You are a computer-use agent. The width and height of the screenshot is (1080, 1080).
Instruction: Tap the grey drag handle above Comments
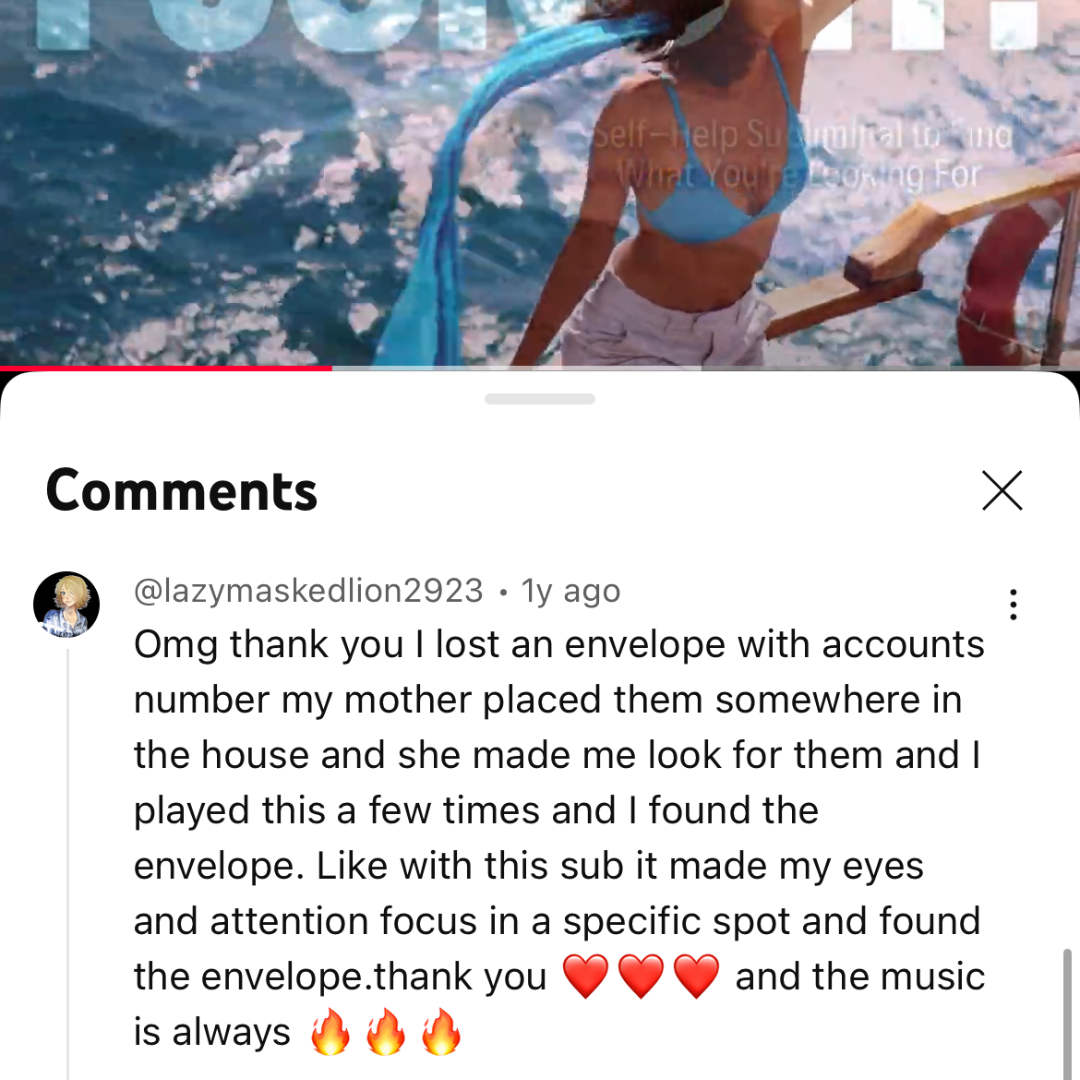pos(540,399)
